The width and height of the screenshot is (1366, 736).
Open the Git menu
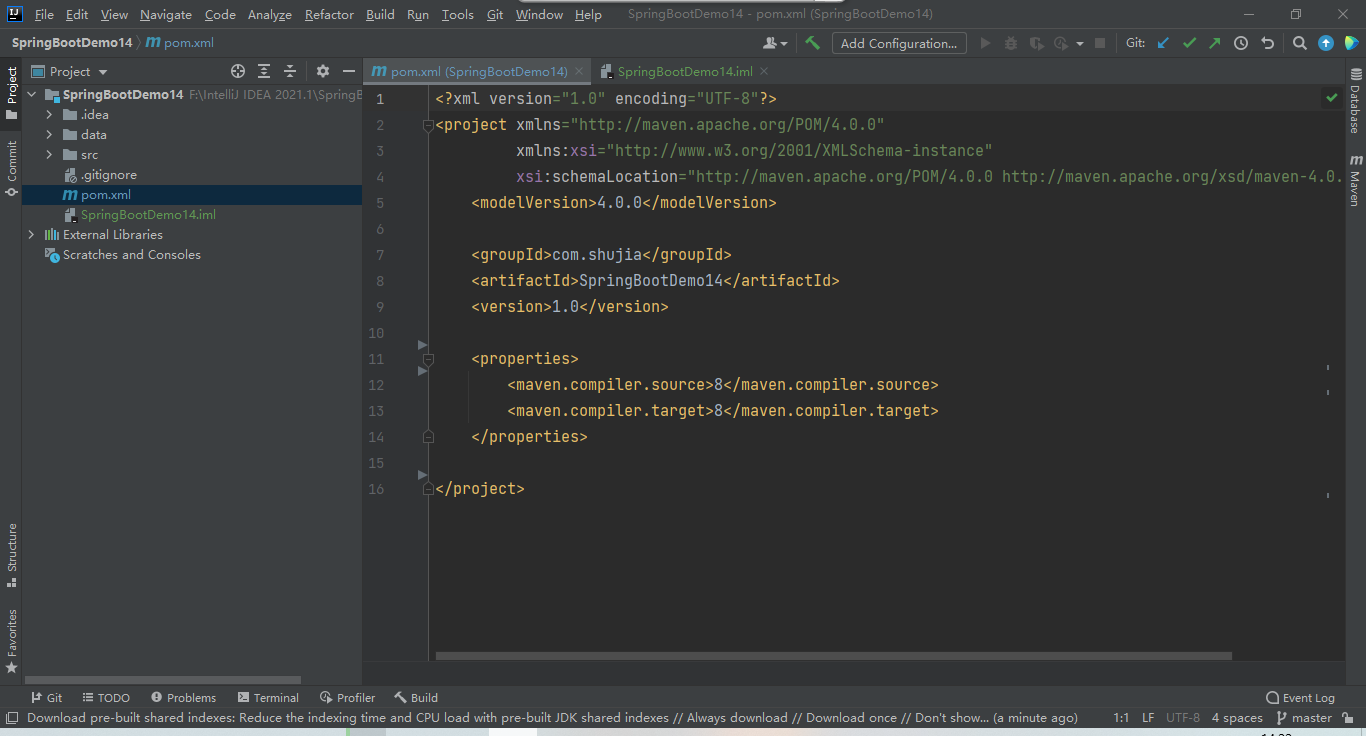495,15
